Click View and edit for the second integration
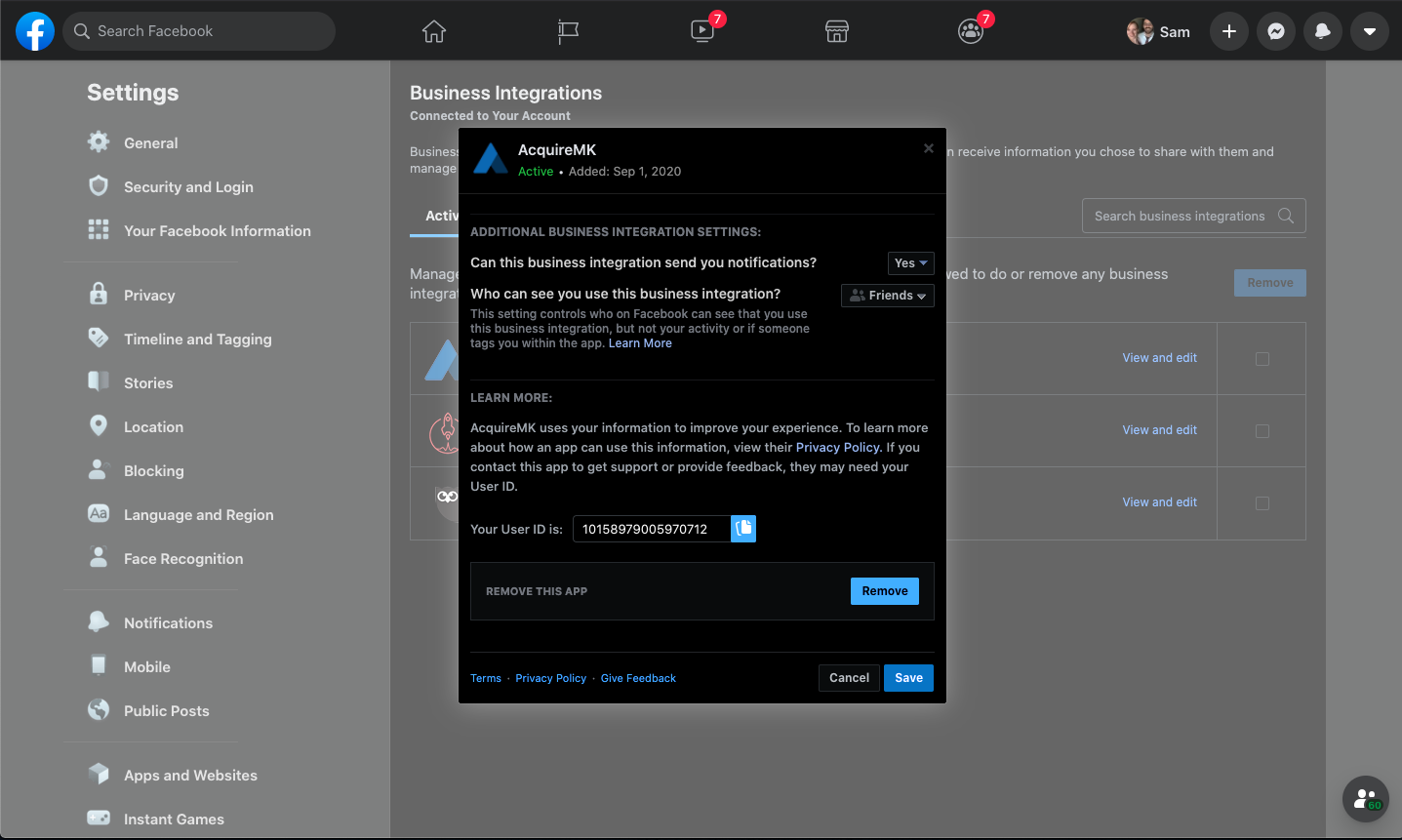1402x840 pixels. (x=1159, y=430)
